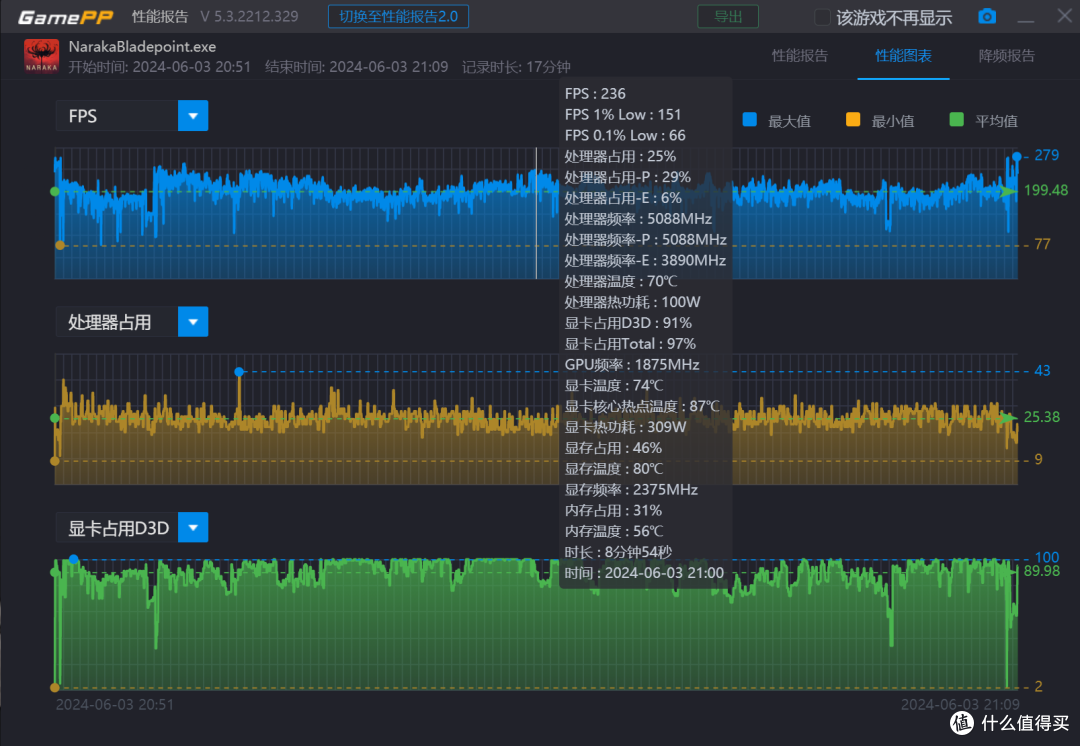
Task: Switch to the 性能报告 tab
Action: tap(800, 56)
